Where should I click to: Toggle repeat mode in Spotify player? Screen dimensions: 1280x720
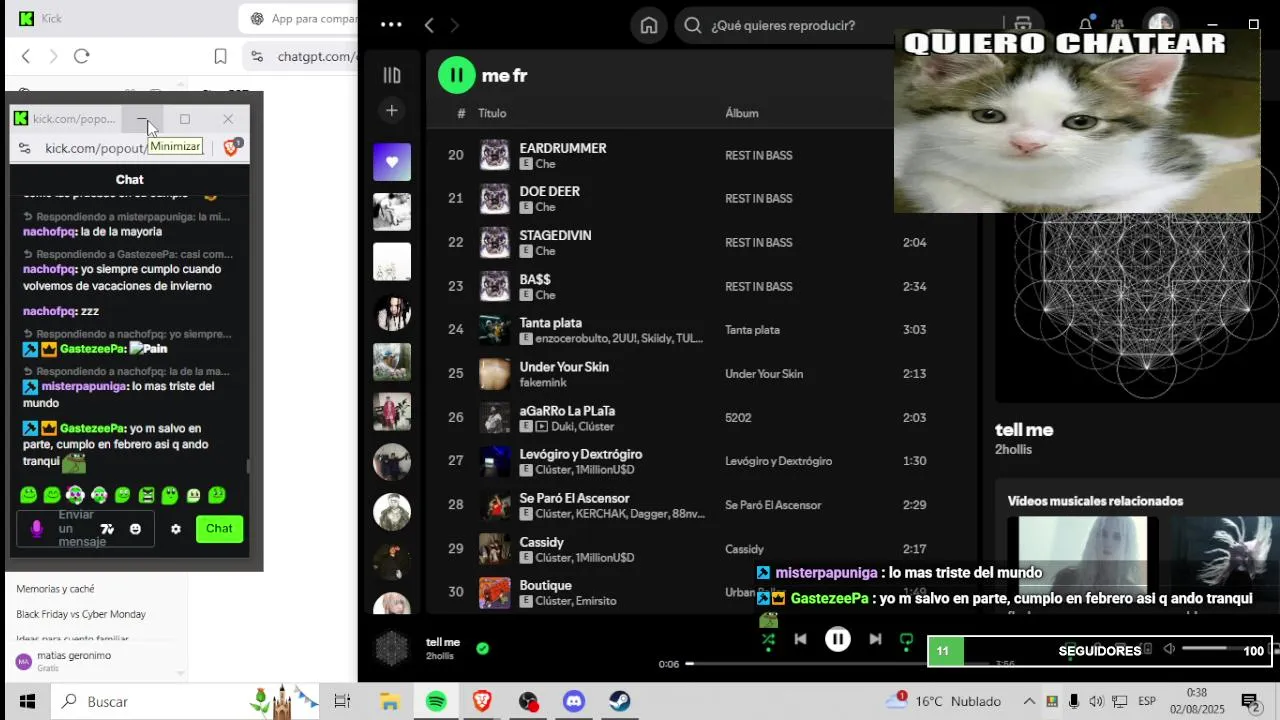[906, 639]
